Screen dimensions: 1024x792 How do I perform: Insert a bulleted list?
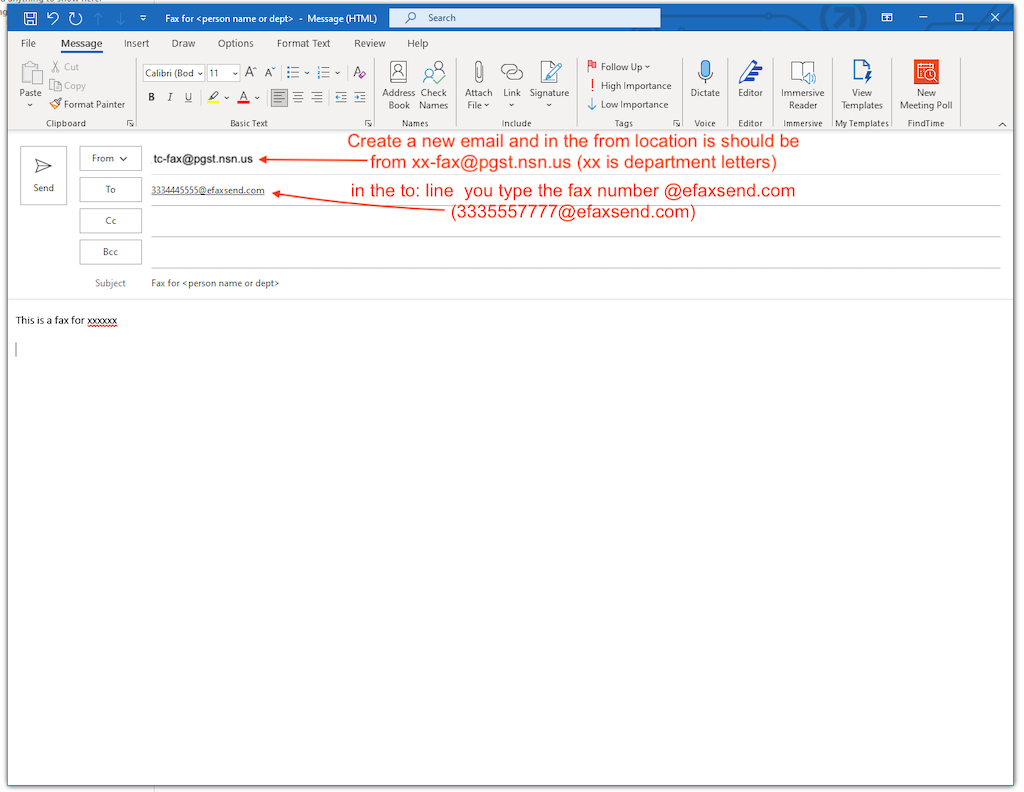click(293, 72)
